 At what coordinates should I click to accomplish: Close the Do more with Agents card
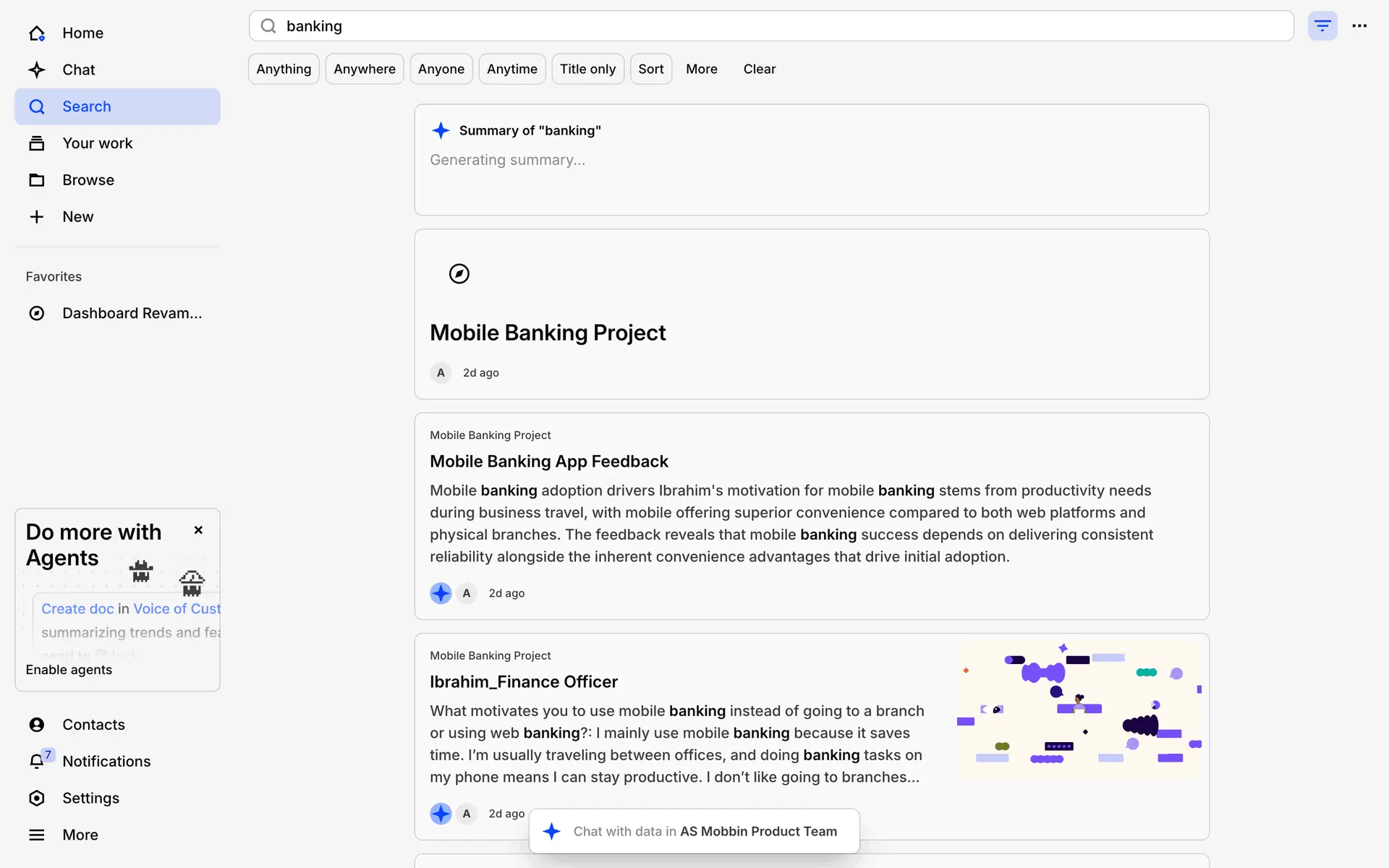tap(198, 530)
